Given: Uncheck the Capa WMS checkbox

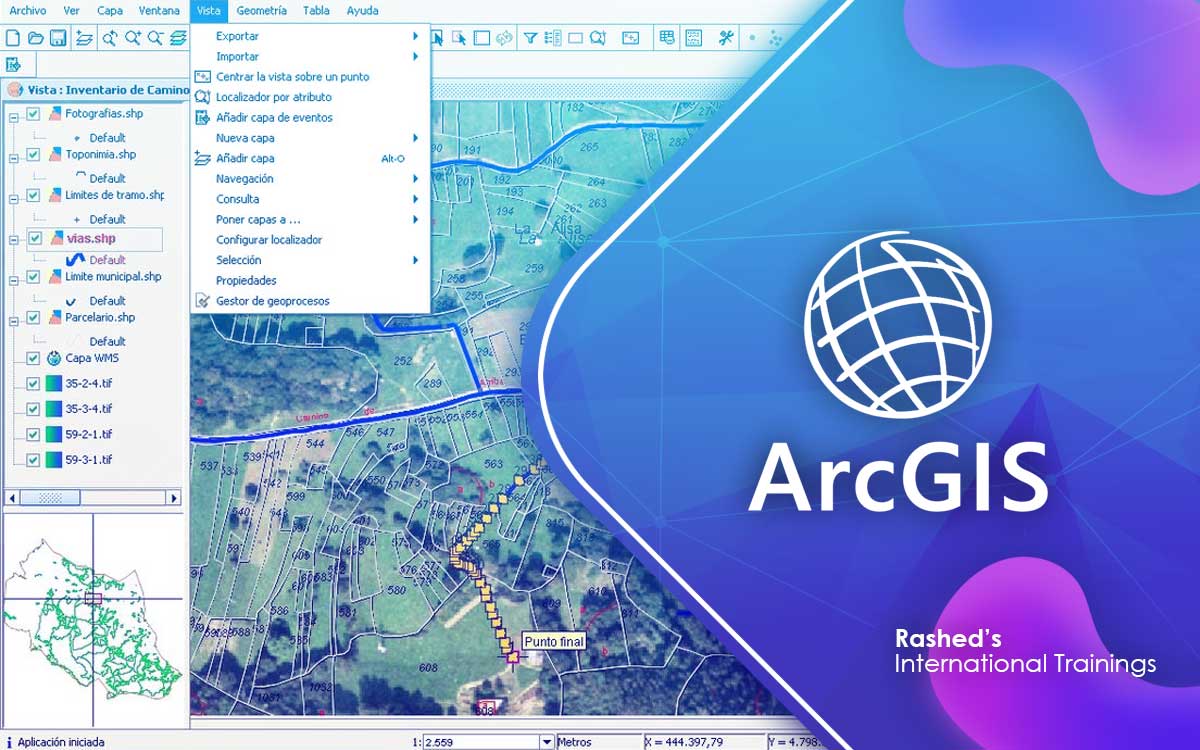Looking at the screenshot, I should [34, 358].
